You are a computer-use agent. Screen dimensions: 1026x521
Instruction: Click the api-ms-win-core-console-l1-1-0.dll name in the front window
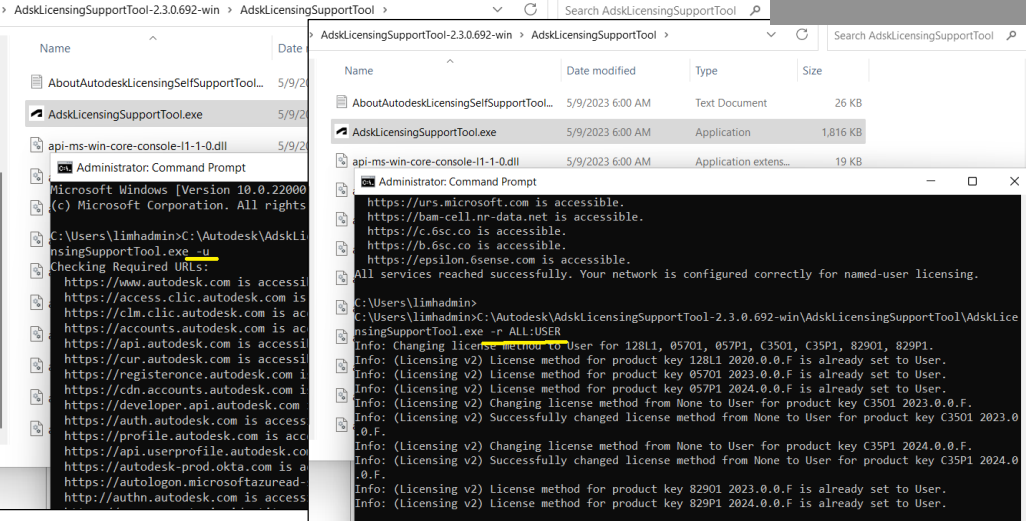tap(435, 162)
